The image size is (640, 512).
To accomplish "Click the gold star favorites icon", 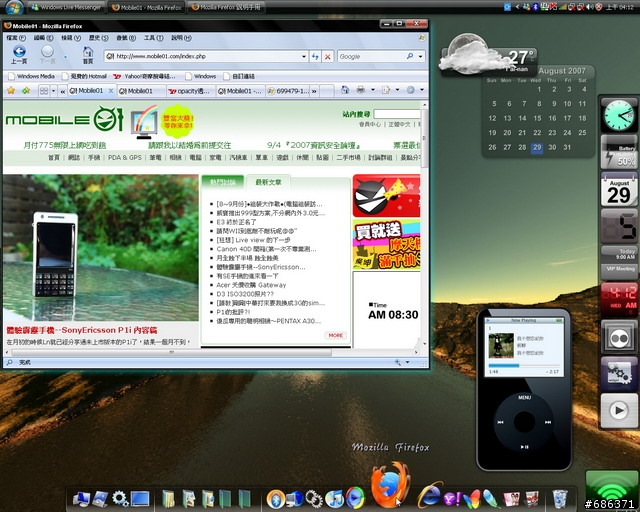I will point(11,90).
